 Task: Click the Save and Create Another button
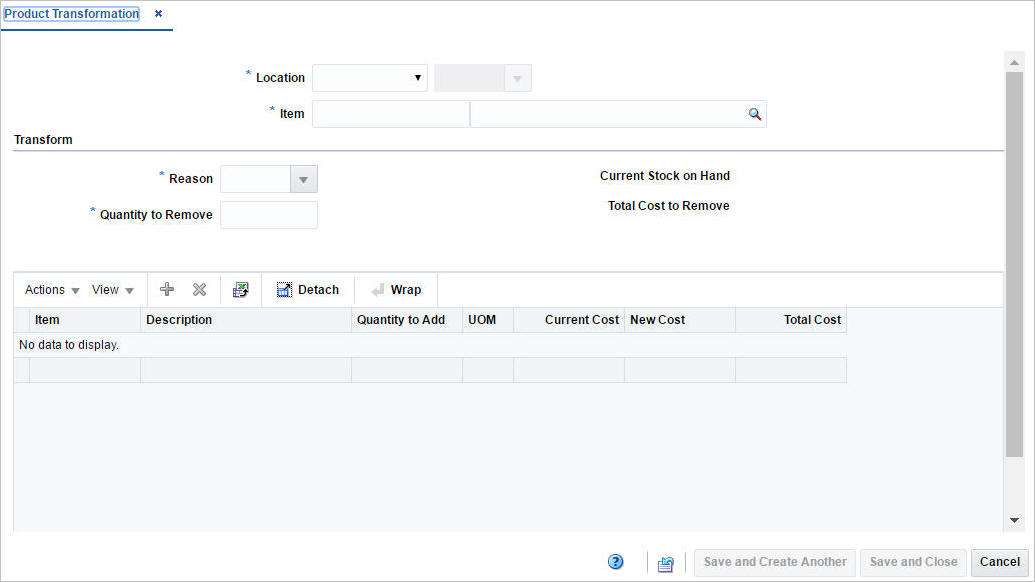click(774, 562)
